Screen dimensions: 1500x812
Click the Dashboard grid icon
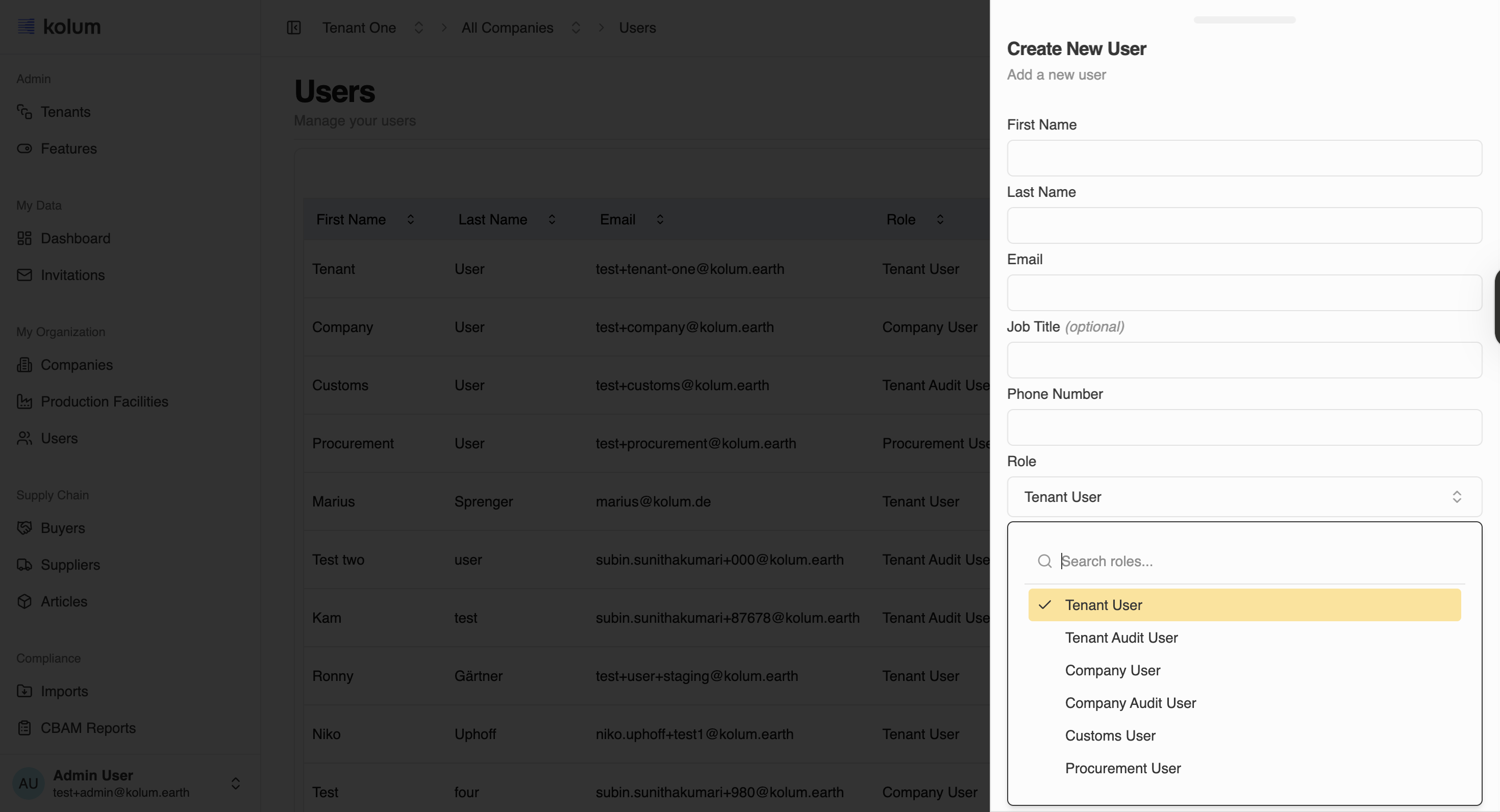24,238
